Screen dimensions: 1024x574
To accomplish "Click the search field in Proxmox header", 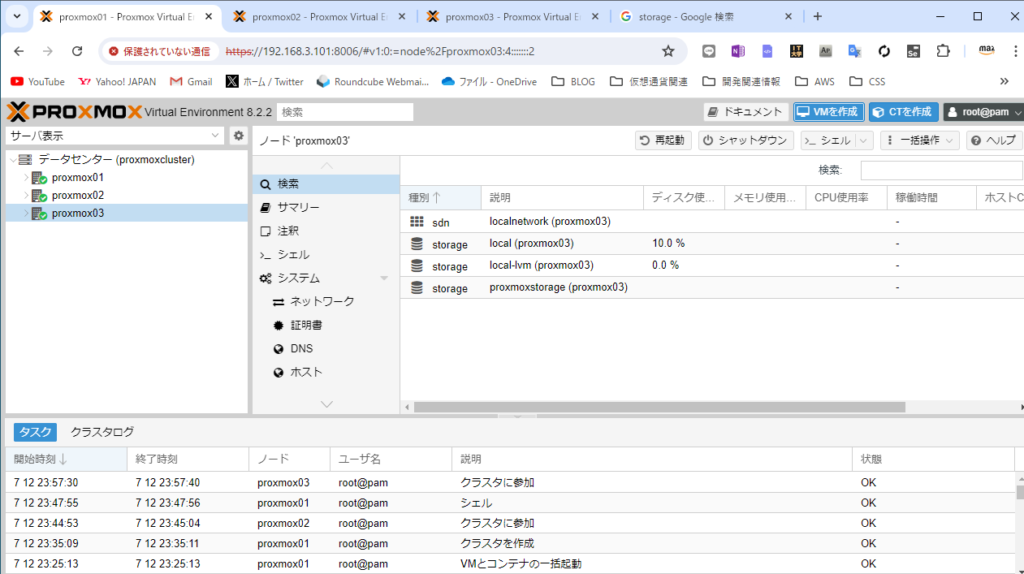I will click(344, 112).
